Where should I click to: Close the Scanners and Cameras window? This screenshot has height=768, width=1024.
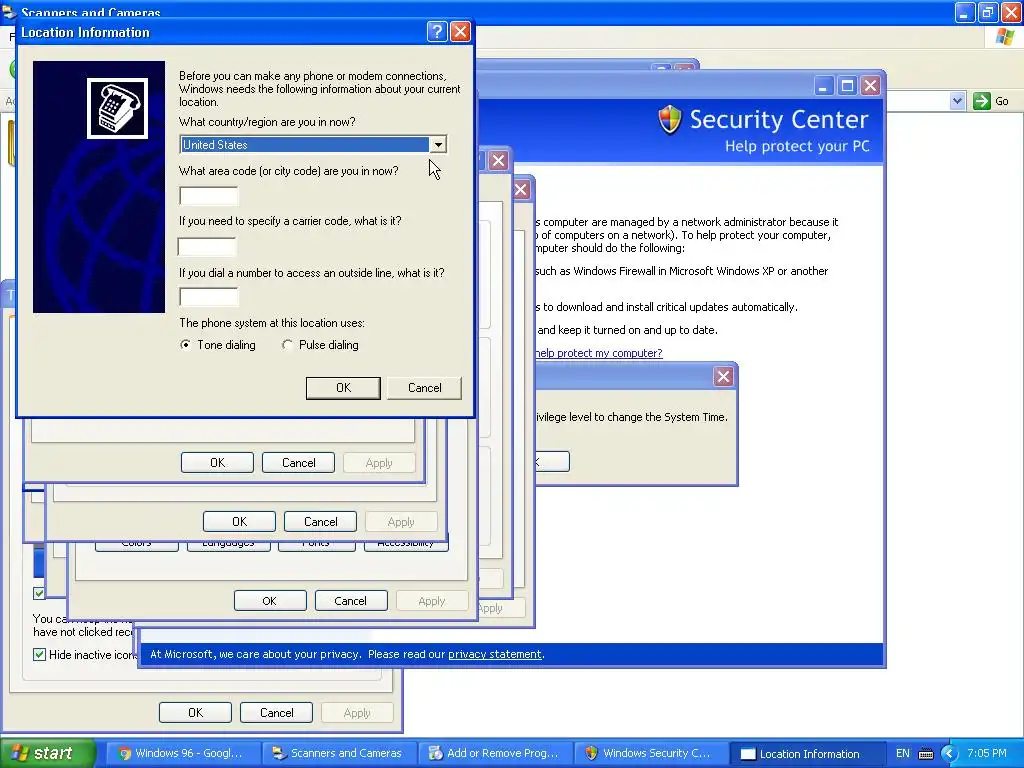pyautogui.click(x=1012, y=12)
